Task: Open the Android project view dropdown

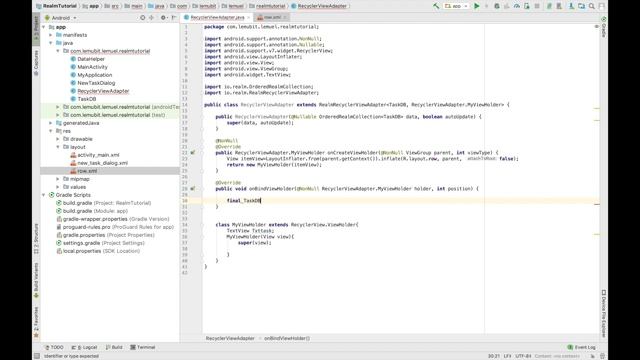Action: click(x=60, y=18)
